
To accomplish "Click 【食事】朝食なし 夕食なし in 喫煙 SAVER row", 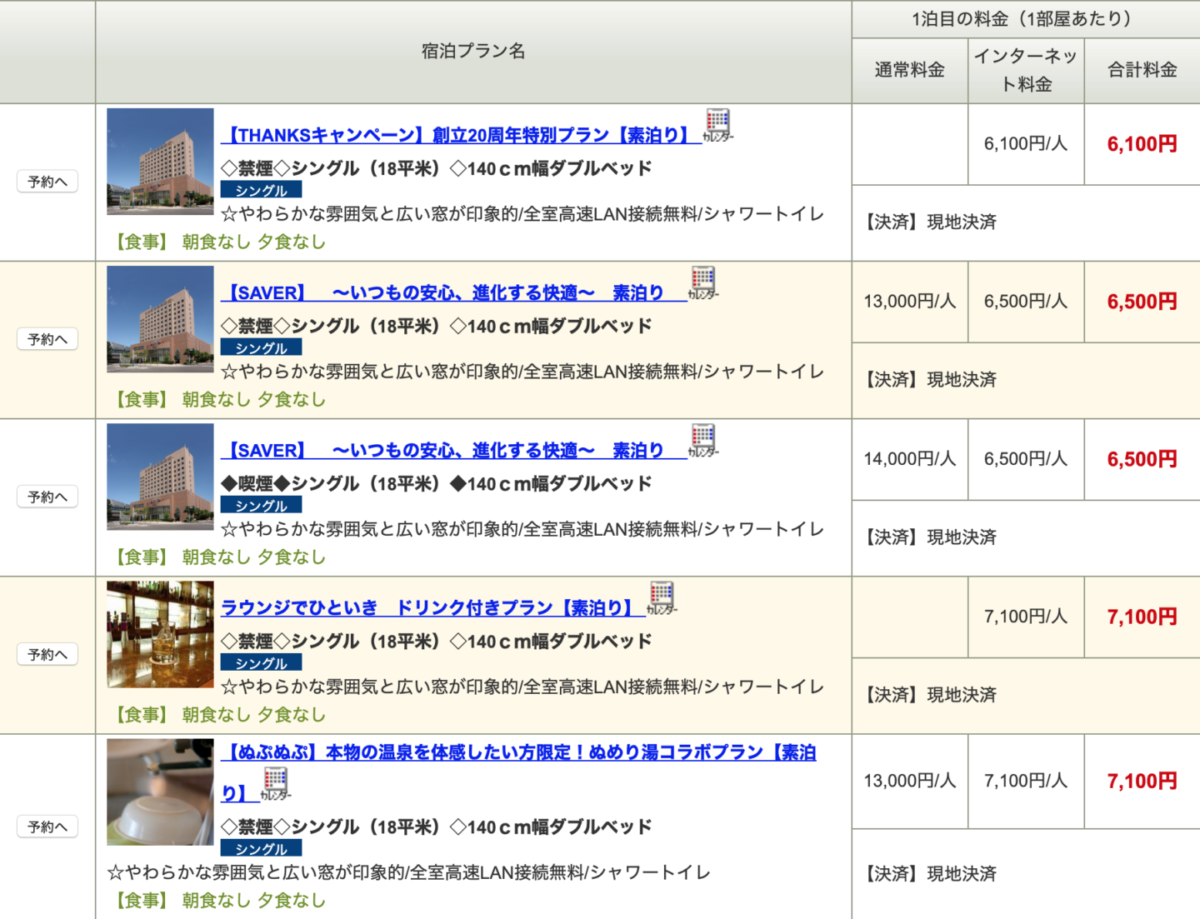I will (x=219, y=557).
